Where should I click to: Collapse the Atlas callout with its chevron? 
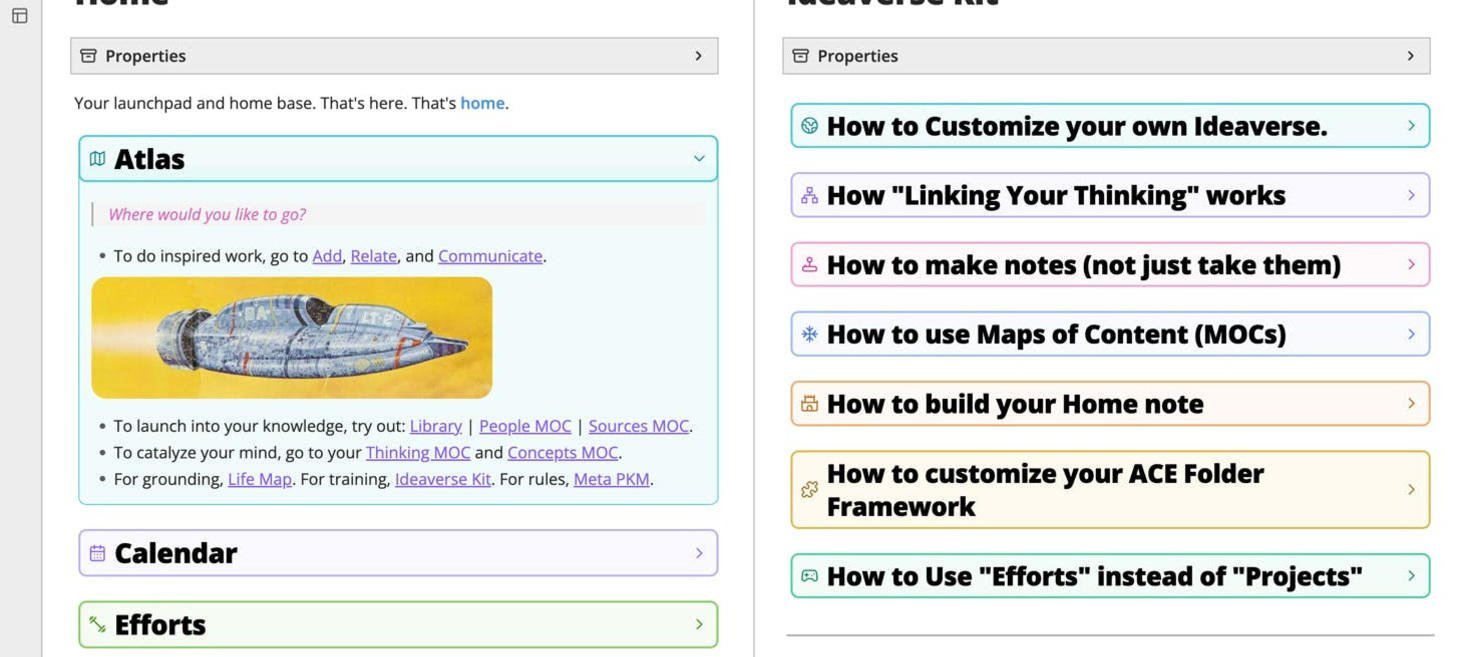[x=699, y=159]
